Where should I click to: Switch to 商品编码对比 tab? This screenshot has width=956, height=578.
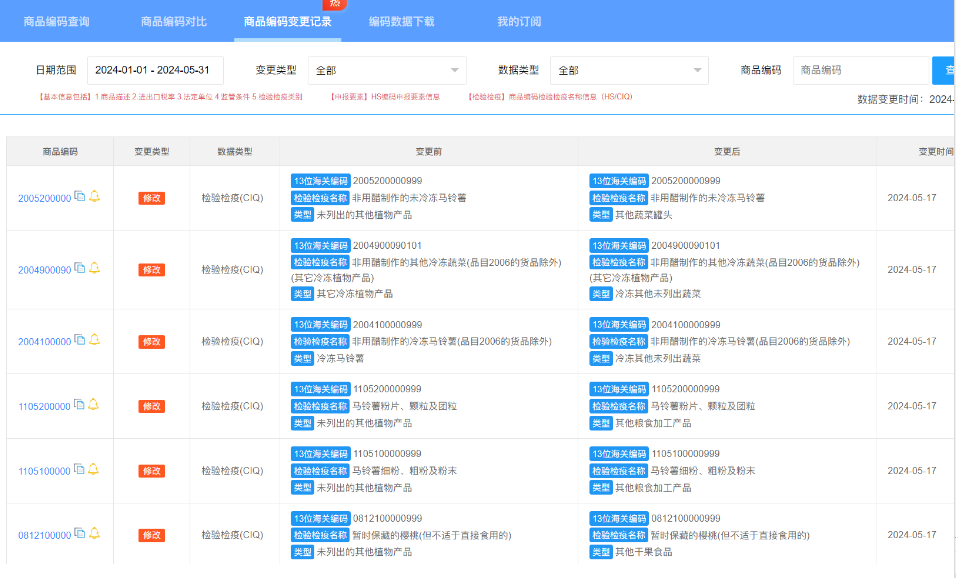click(x=174, y=21)
